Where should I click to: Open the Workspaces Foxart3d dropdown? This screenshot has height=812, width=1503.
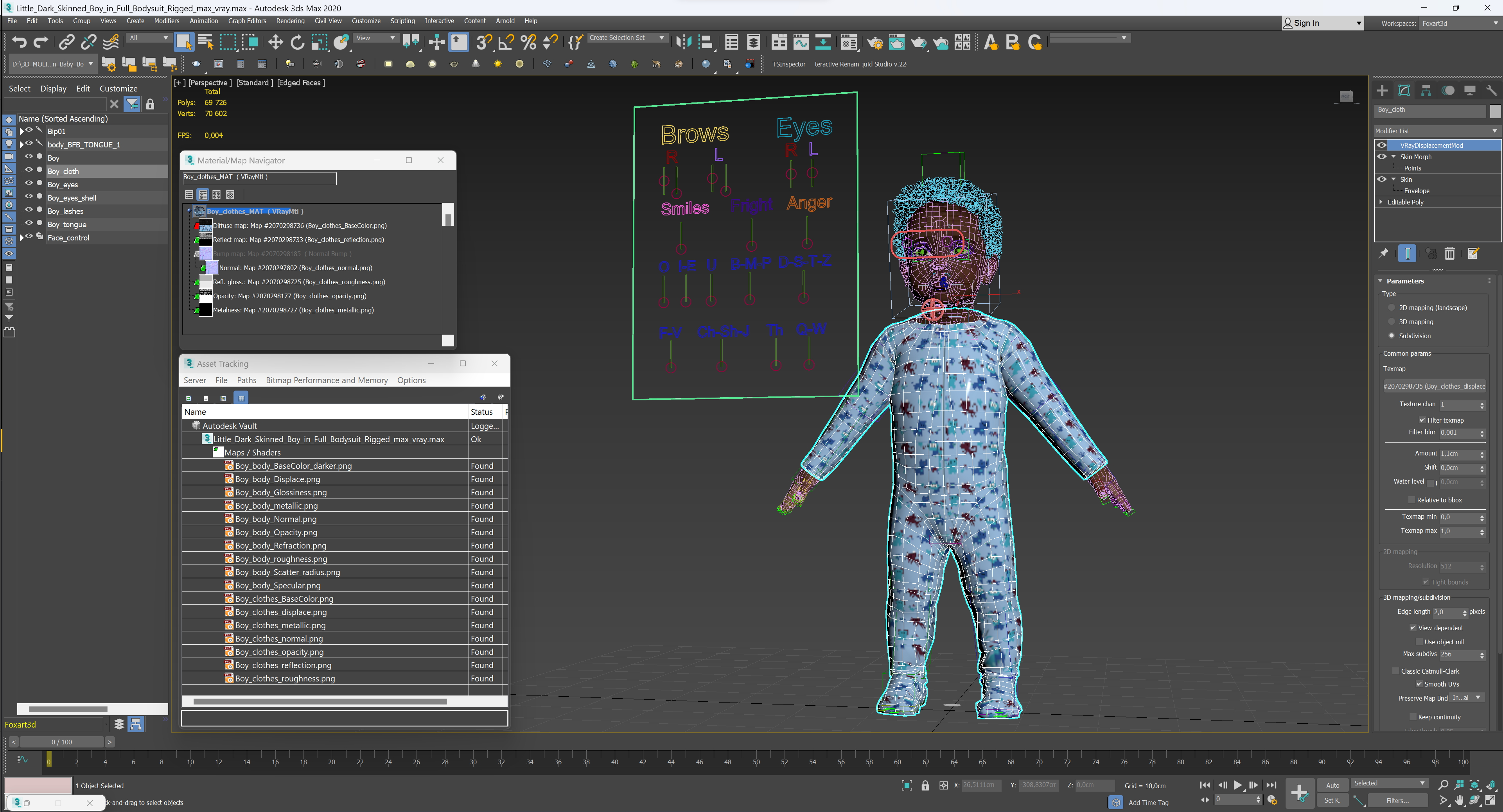[1459, 23]
